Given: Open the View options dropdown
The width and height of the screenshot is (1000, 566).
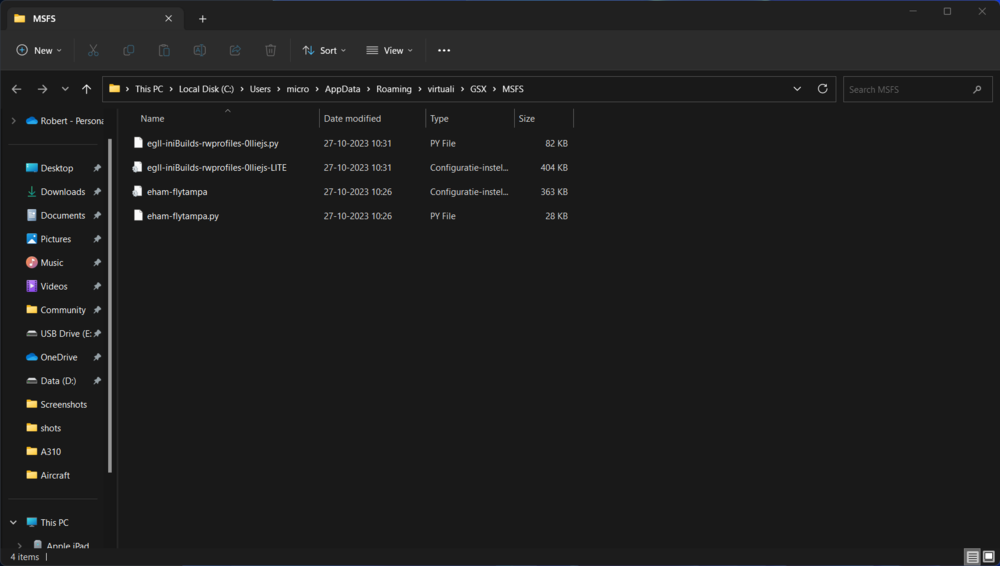Looking at the screenshot, I should coord(389,50).
